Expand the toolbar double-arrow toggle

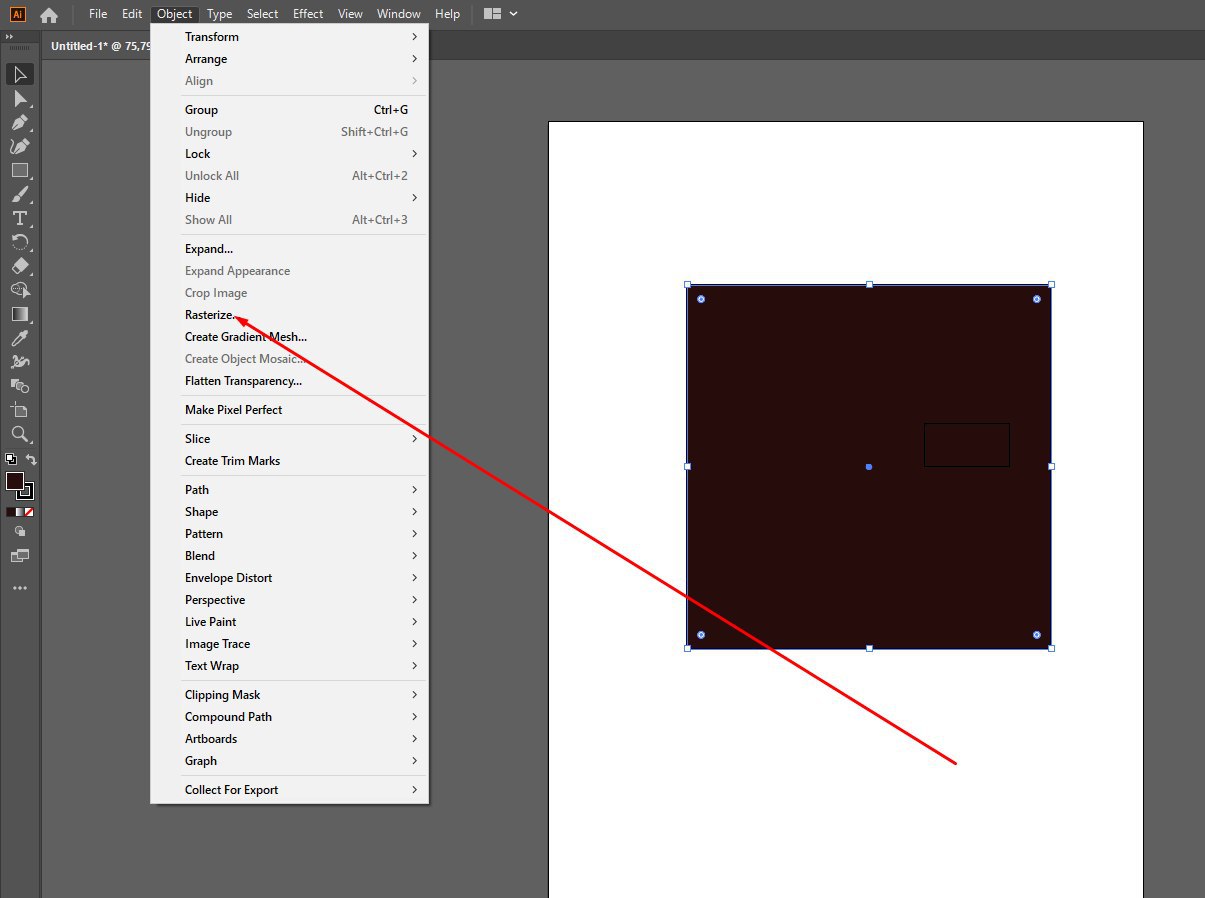(10, 37)
